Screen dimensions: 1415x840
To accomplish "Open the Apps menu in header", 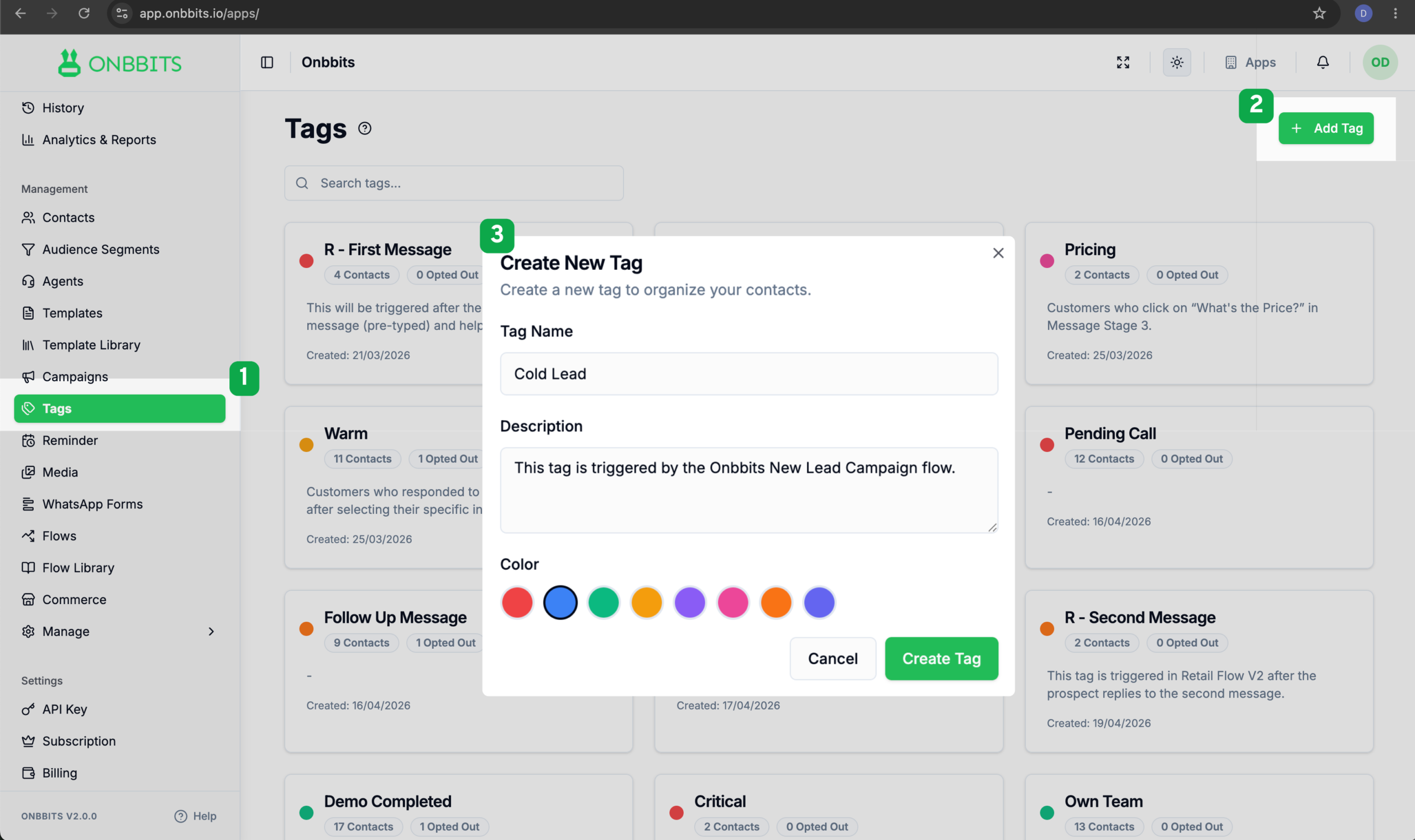I will point(1250,62).
